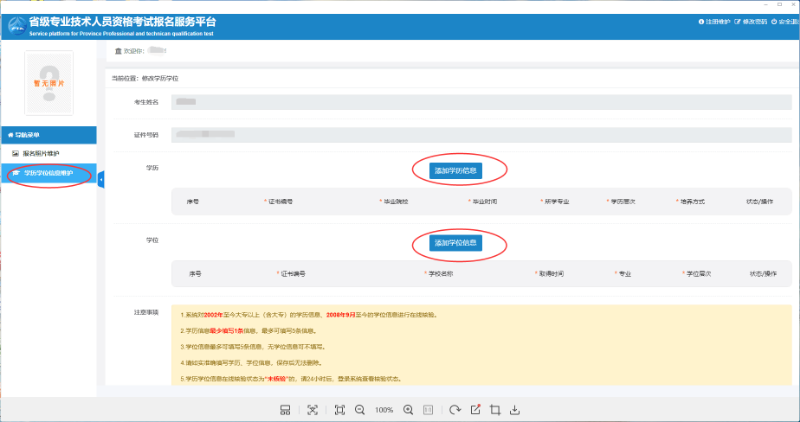Open the edit image icon

[x=475, y=410]
